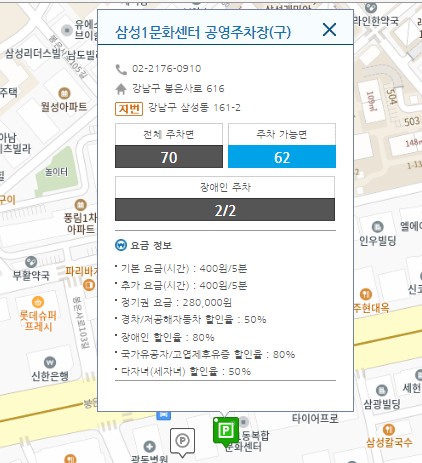
Task: Click the blue bus stop icon
Action: coord(163,415)
